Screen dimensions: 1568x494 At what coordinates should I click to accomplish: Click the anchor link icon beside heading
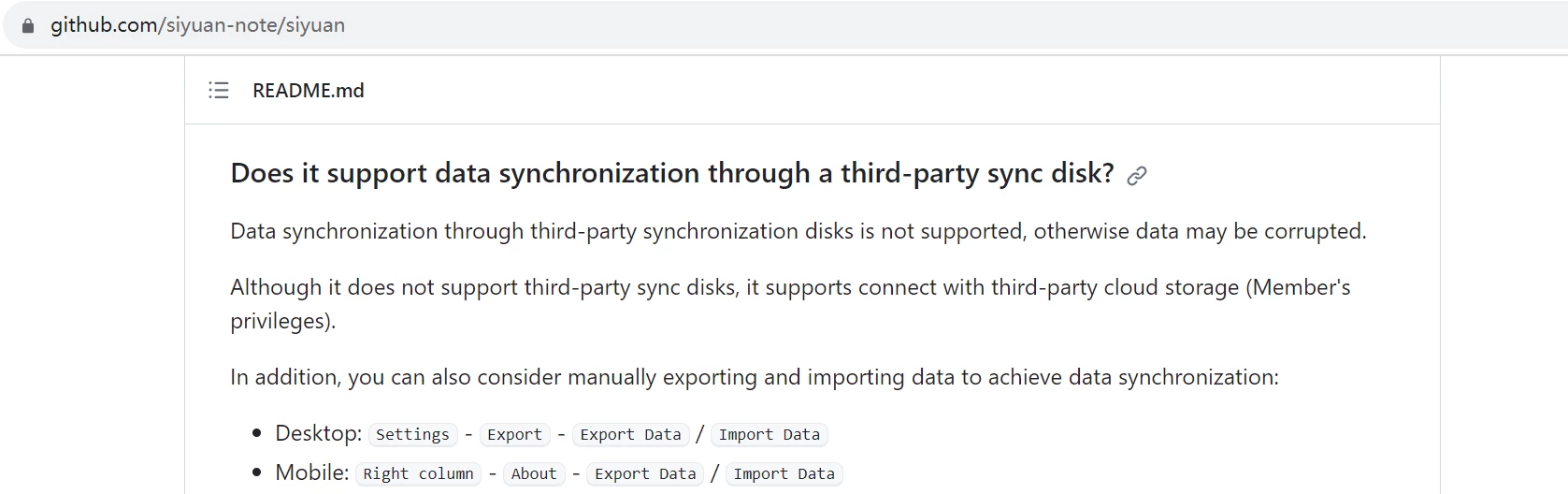(1137, 175)
